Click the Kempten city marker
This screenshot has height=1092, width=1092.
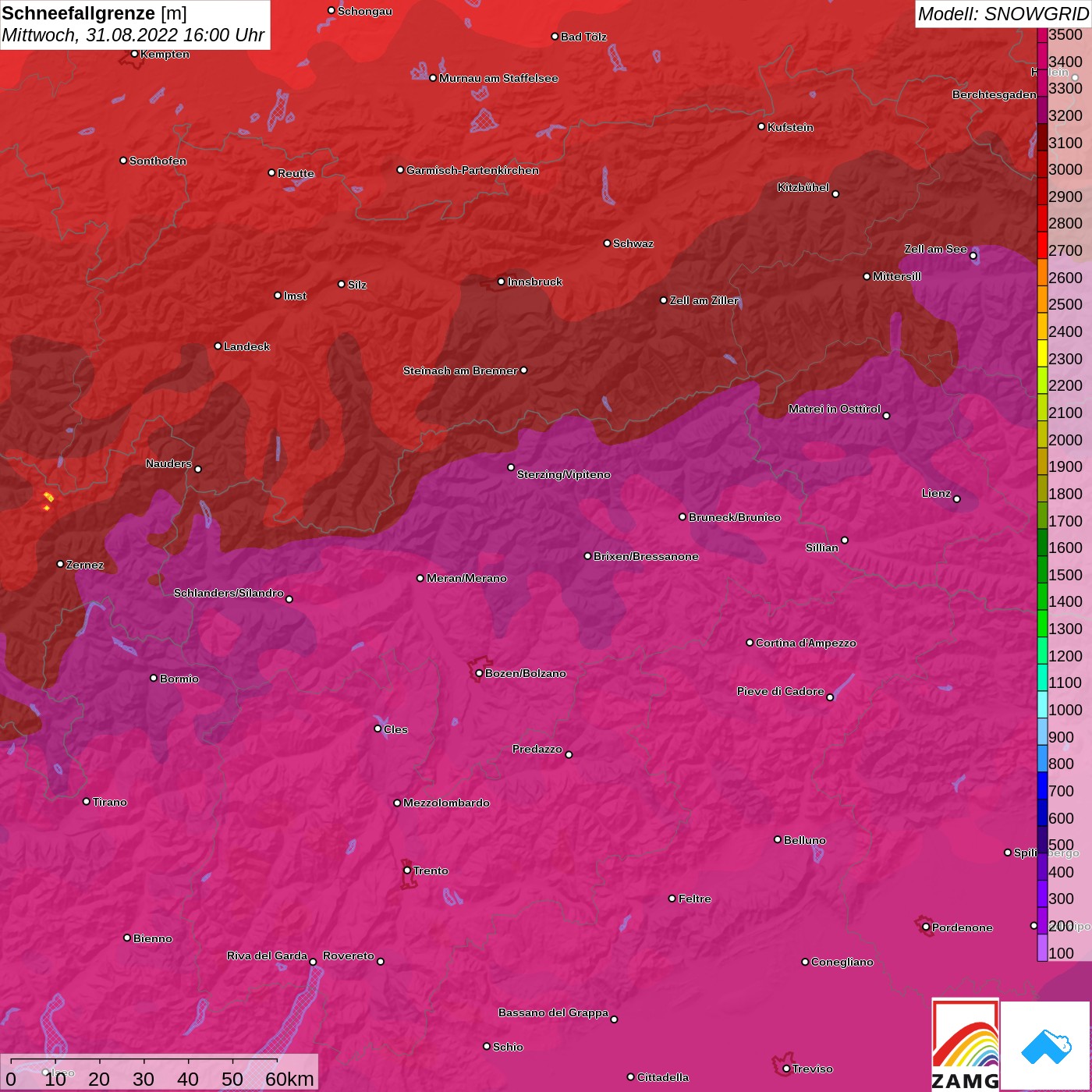[134, 54]
